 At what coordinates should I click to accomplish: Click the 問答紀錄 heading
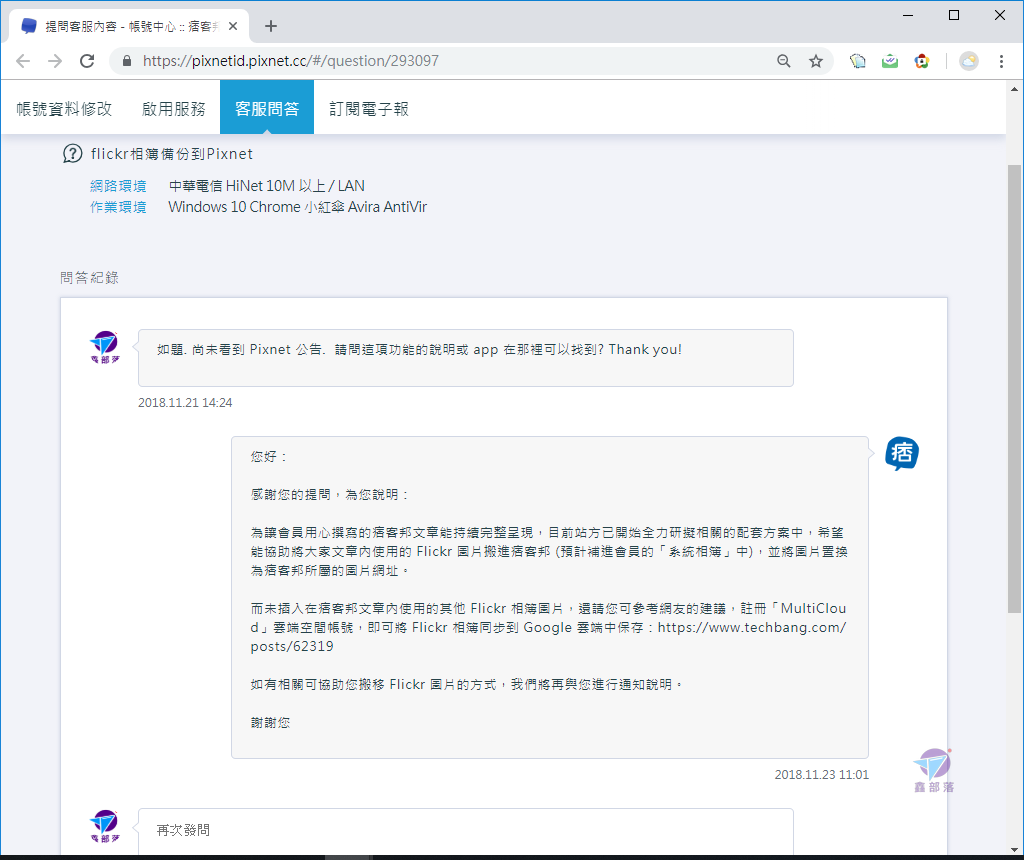[x=89, y=278]
